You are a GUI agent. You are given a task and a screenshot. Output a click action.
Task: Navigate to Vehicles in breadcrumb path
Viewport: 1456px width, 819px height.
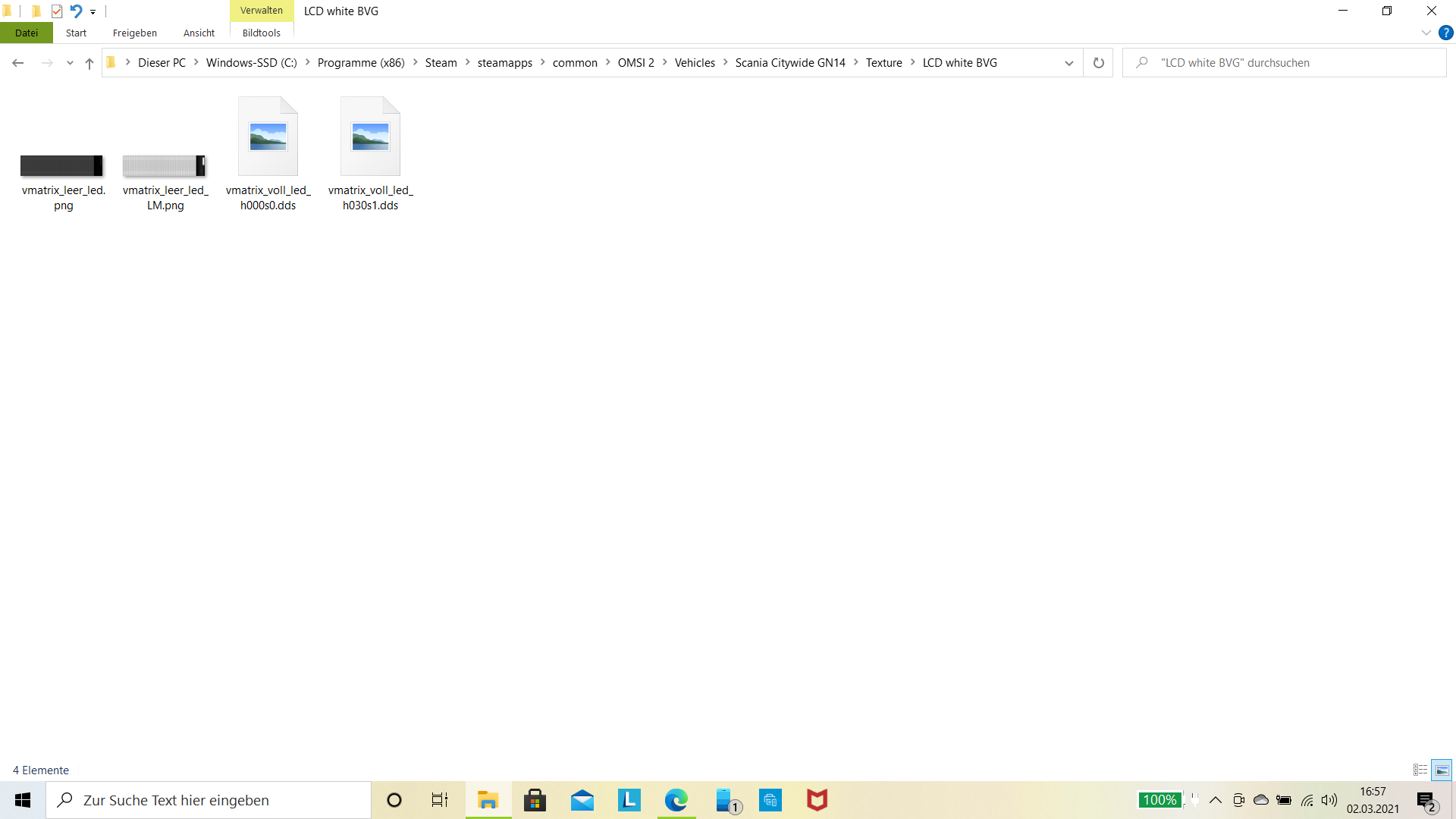tap(694, 63)
